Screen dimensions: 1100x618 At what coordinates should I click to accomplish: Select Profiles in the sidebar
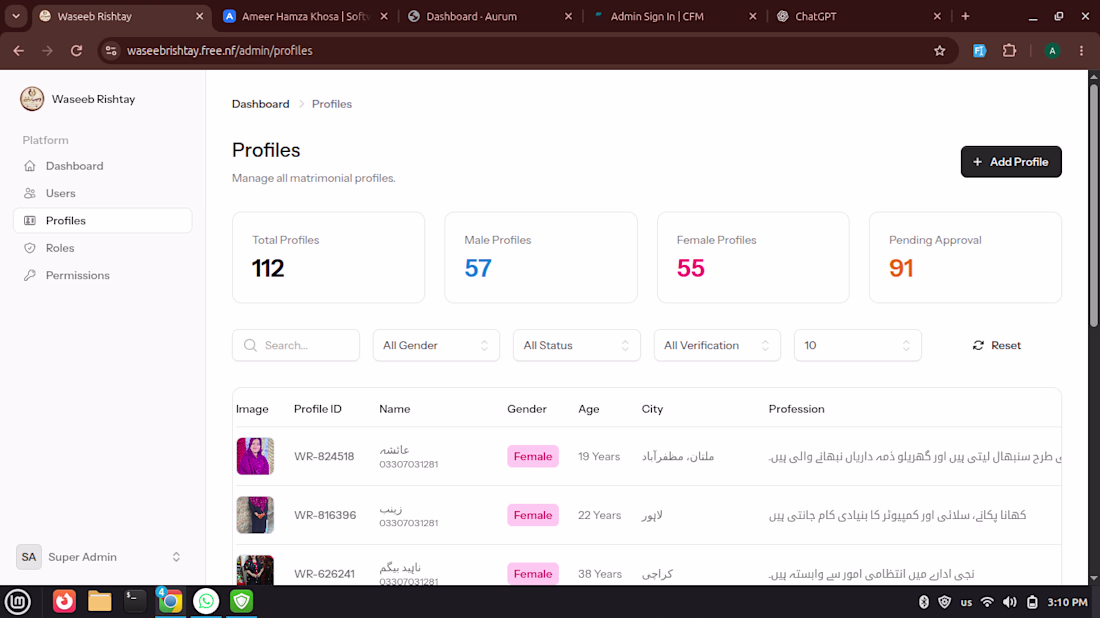102,220
